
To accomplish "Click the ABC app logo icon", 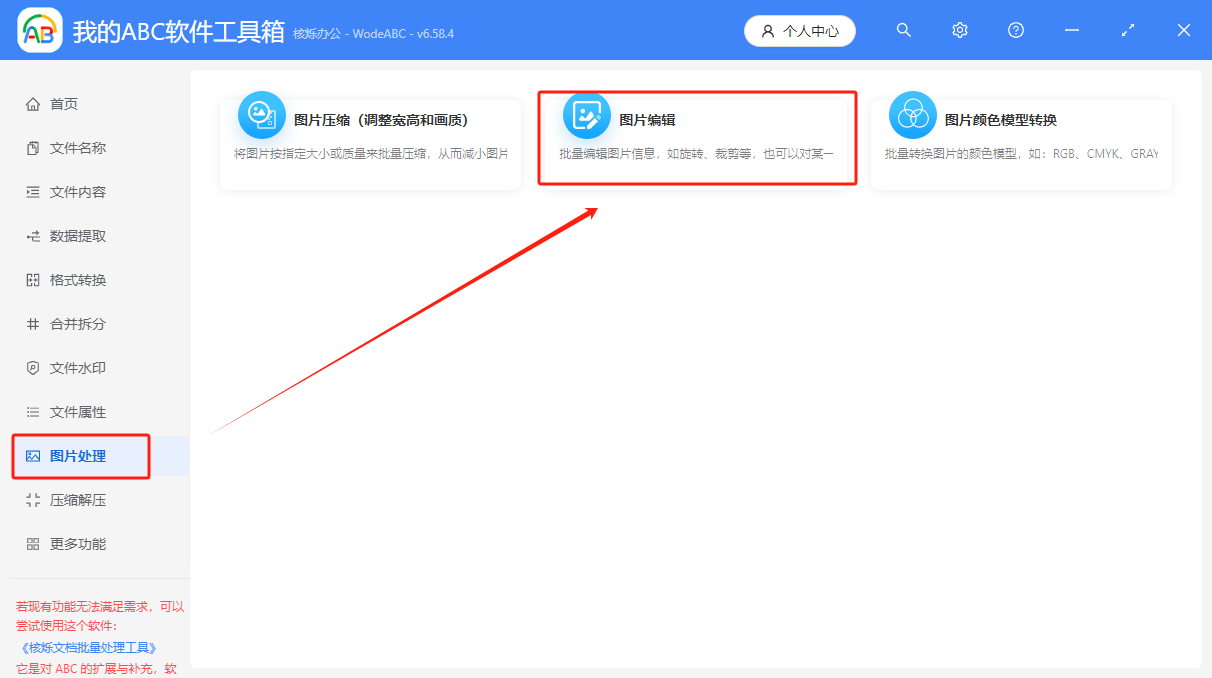I will point(40,30).
